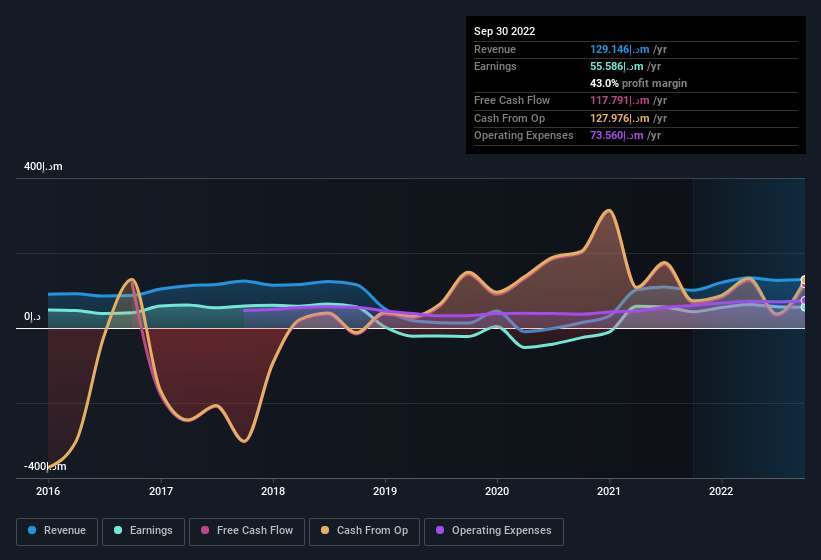Click the Revenue label in the tooltip
This screenshot has width=821, height=560.
click(495, 49)
